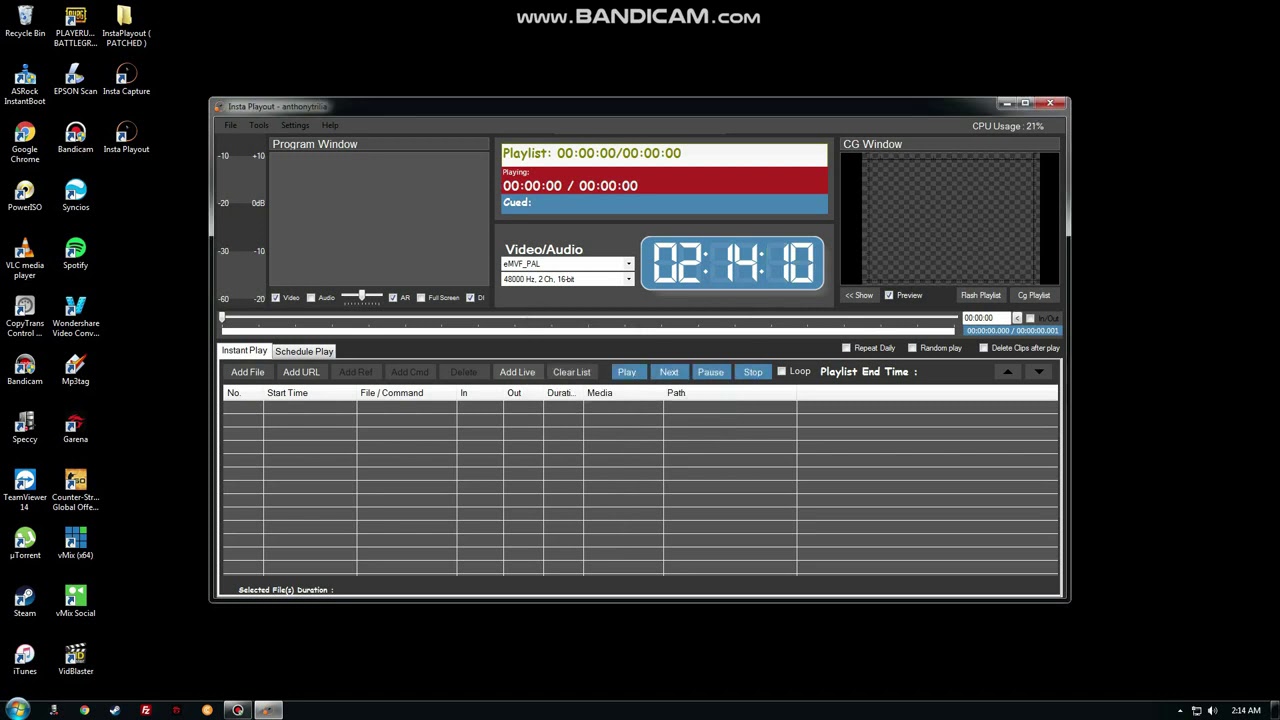Enable the In/Out checkbox
1280x720 pixels.
[1031, 318]
